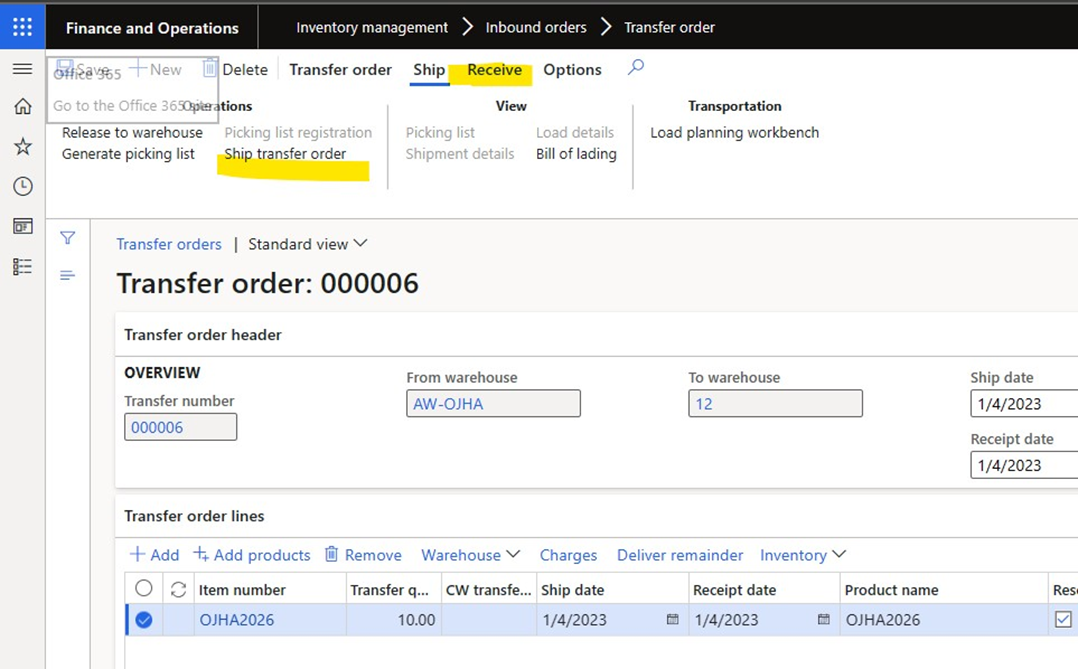Image resolution: width=1078 pixels, height=669 pixels.
Task: Click Inbound orders breadcrumb
Action: [536, 28]
